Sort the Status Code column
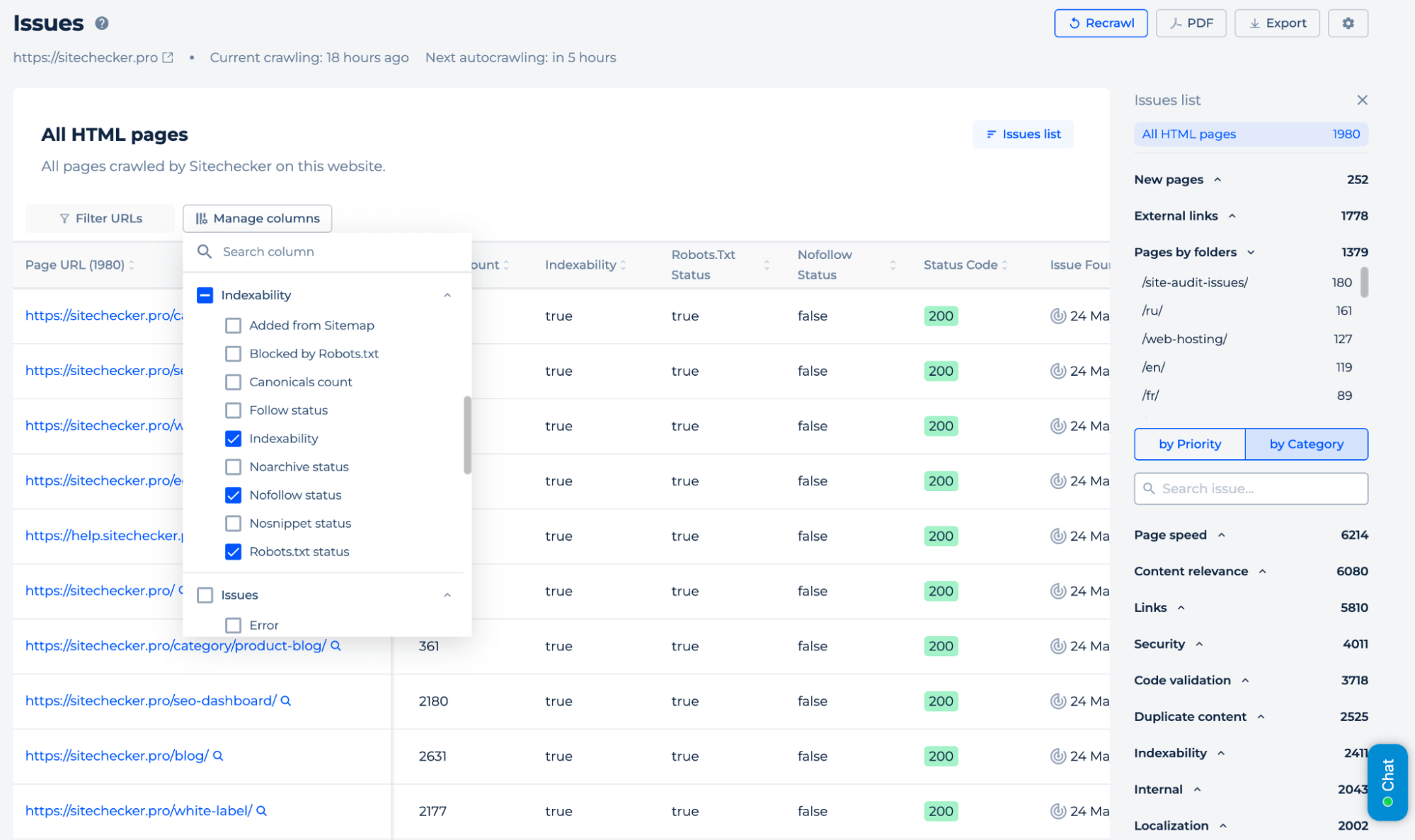Image resolution: width=1415 pixels, height=840 pixels. [x=1004, y=265]
